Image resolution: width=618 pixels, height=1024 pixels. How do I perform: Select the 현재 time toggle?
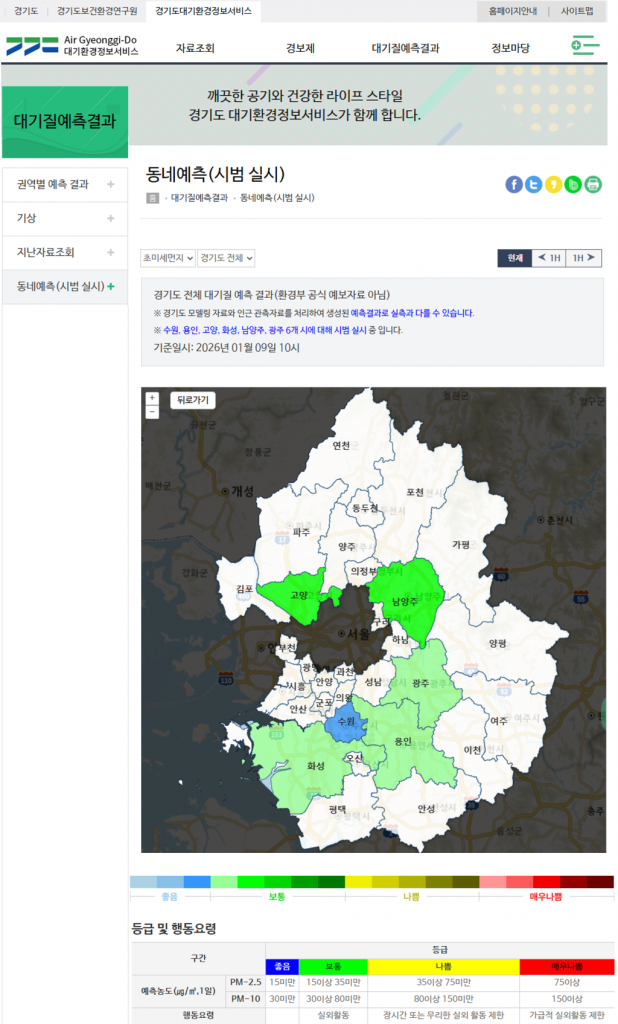(514, 258)
